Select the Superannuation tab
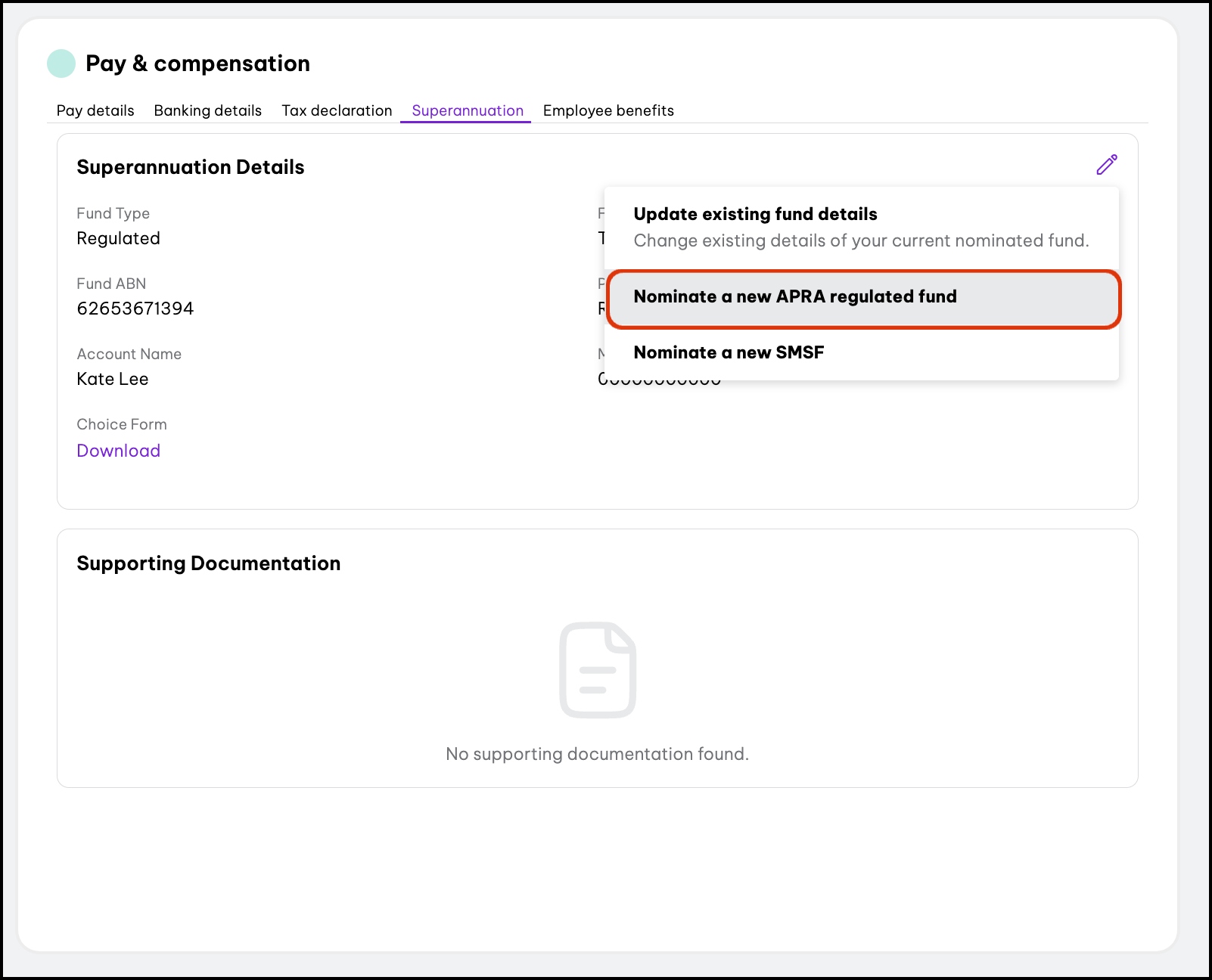This screenshot has width=1212, height=980. pos(467,110)
